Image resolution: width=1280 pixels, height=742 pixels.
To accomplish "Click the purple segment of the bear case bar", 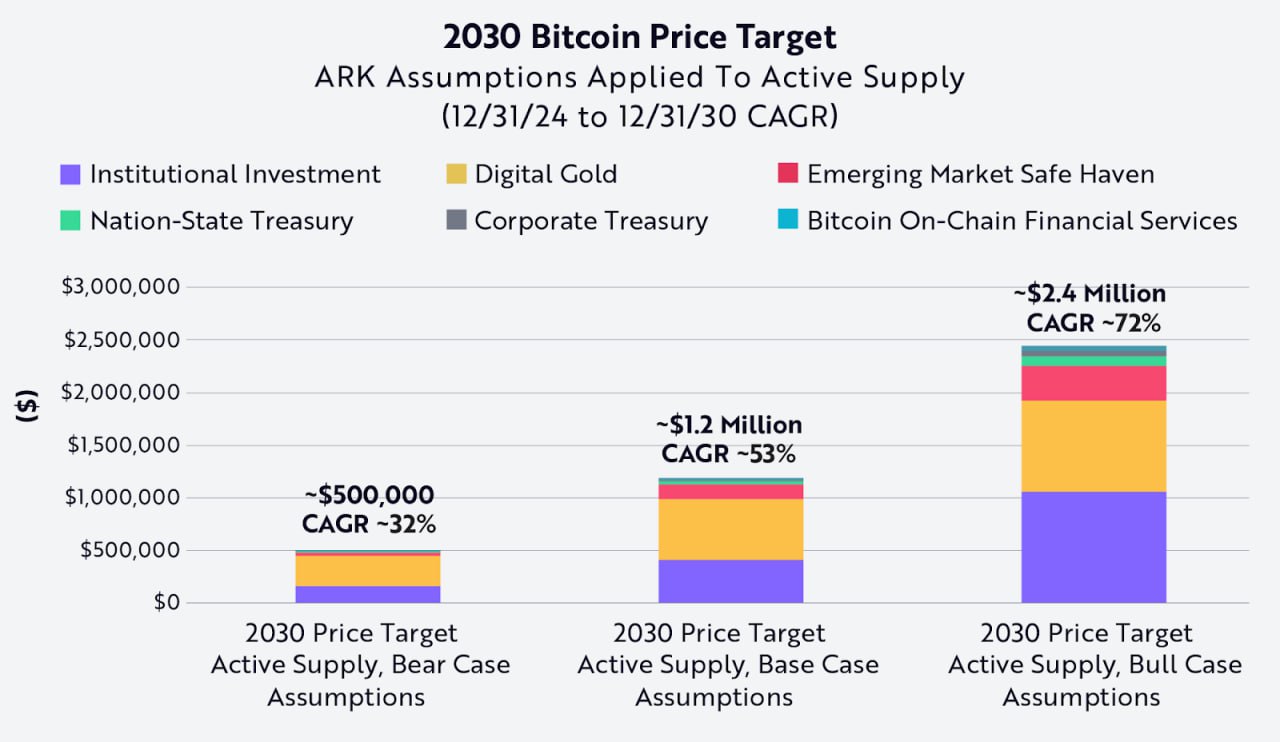I will click(368, 594).
